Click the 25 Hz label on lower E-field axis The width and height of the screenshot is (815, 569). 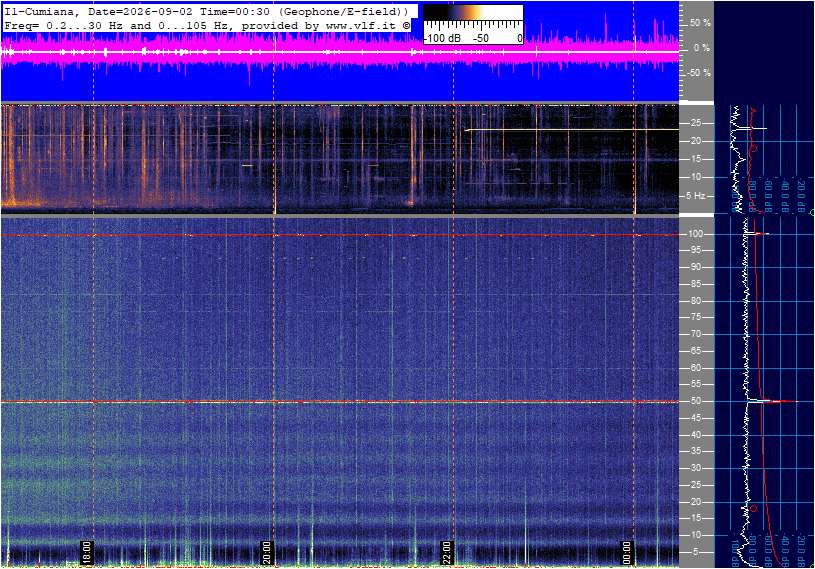(695, 485)
